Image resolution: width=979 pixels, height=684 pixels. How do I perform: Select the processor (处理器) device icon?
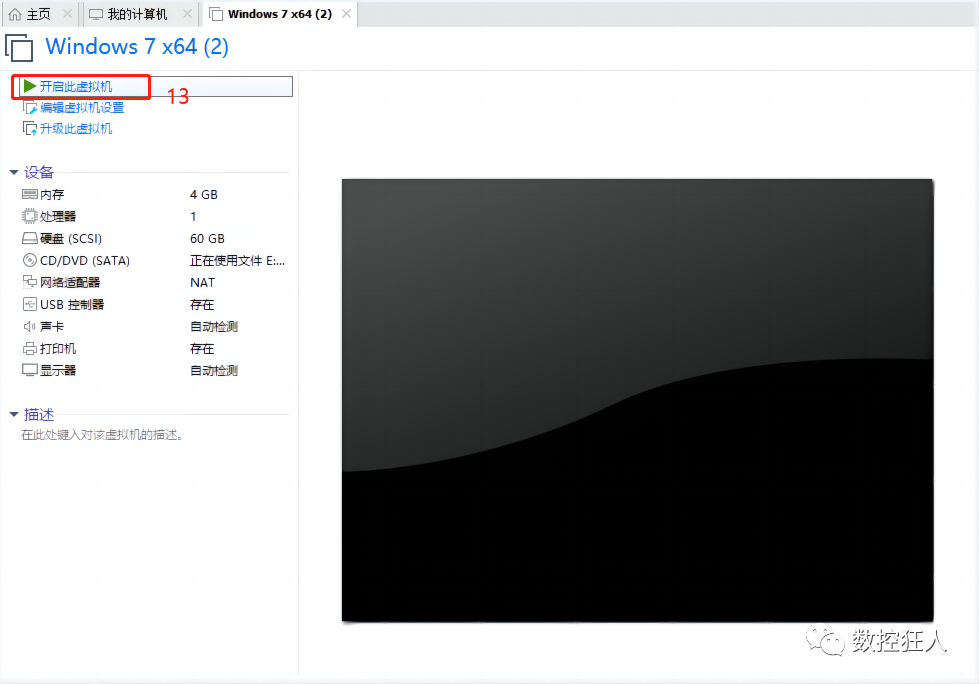point(29,216)
